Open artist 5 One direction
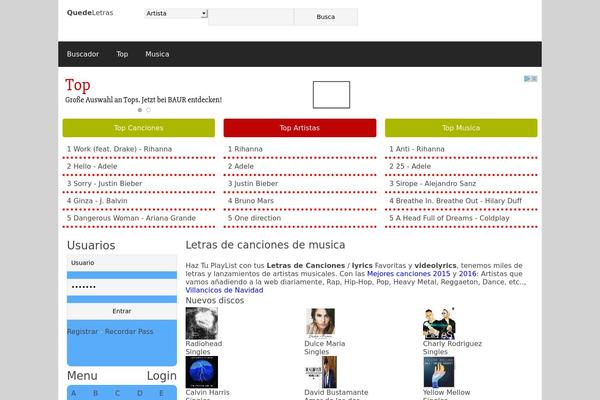600x400 pixels. 254,218
